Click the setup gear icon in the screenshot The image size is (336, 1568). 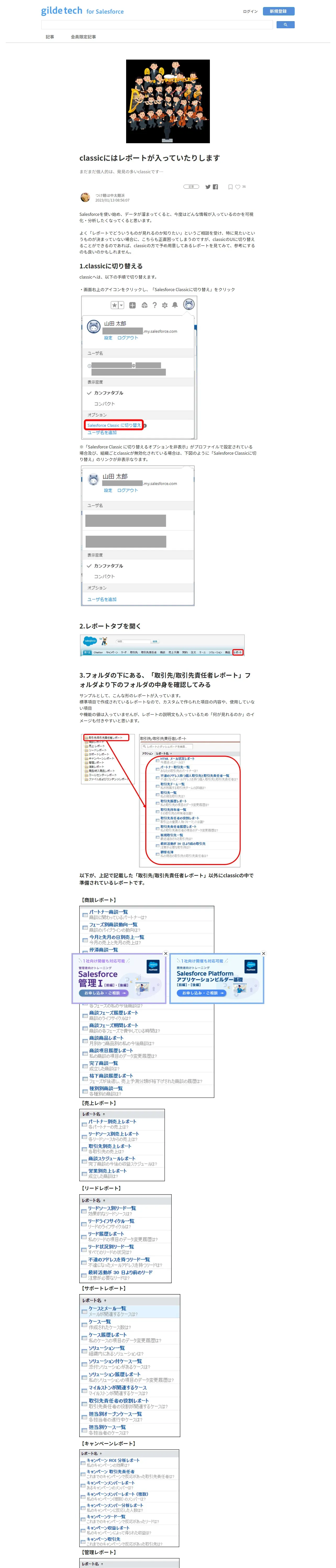click(165, 305)
